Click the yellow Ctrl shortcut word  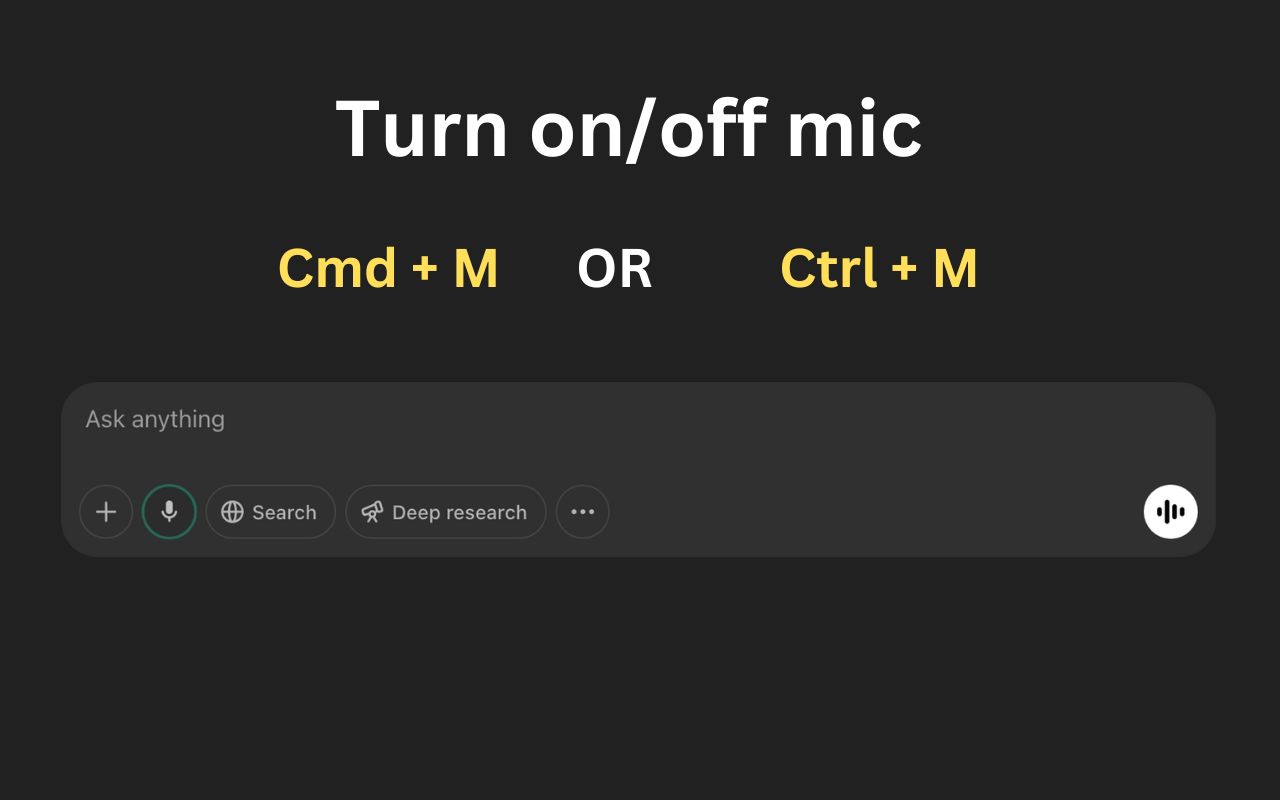point(829,269)
